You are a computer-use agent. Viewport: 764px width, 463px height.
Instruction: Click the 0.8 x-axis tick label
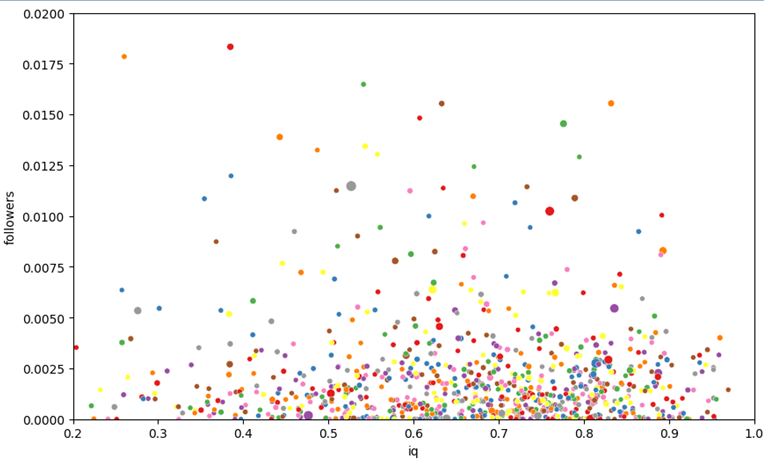click(x=584, y=433)
